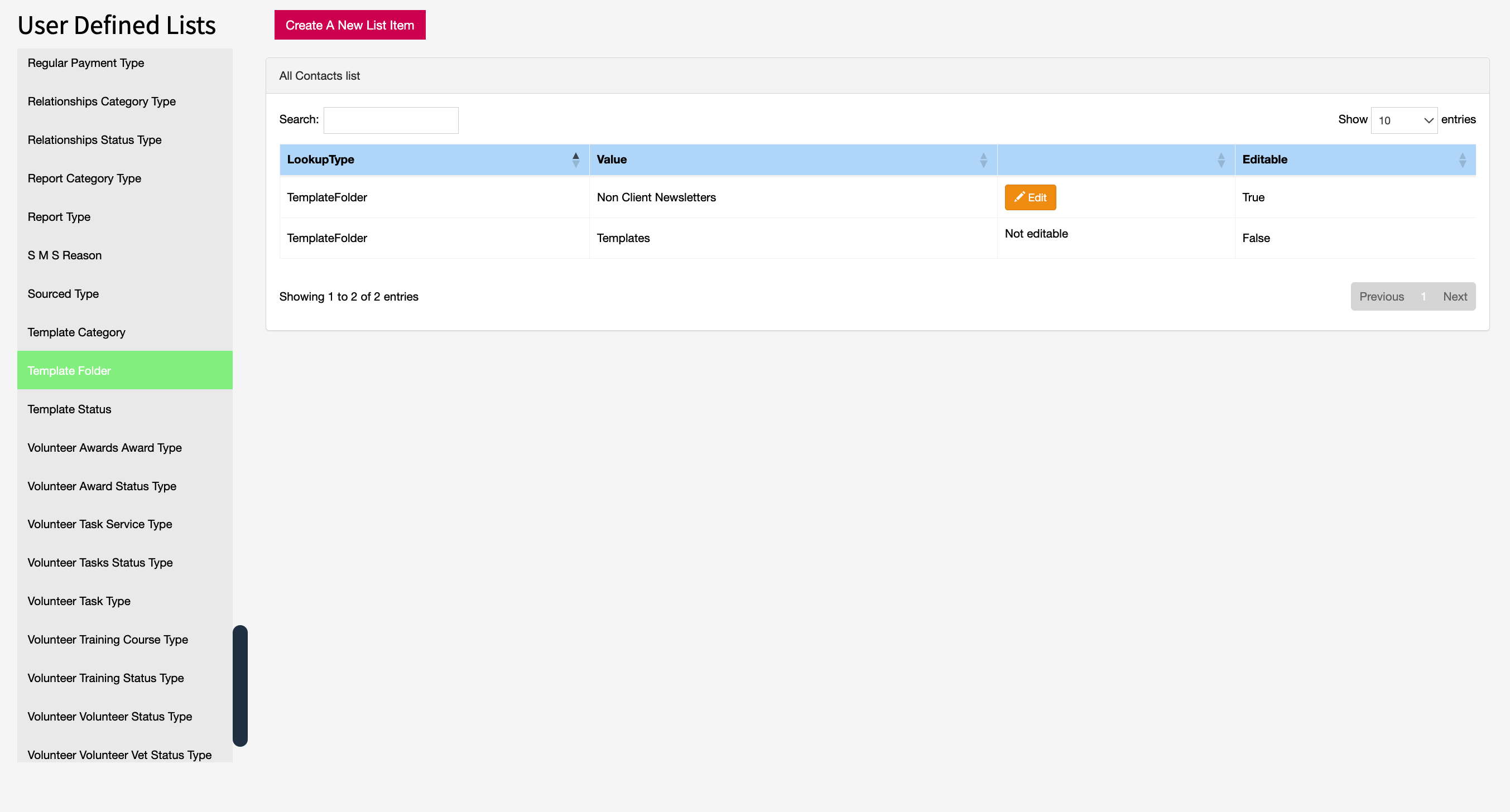Click the False editable cell
This screenshot has height=812, width=1510.
[x=1355, y=238]
